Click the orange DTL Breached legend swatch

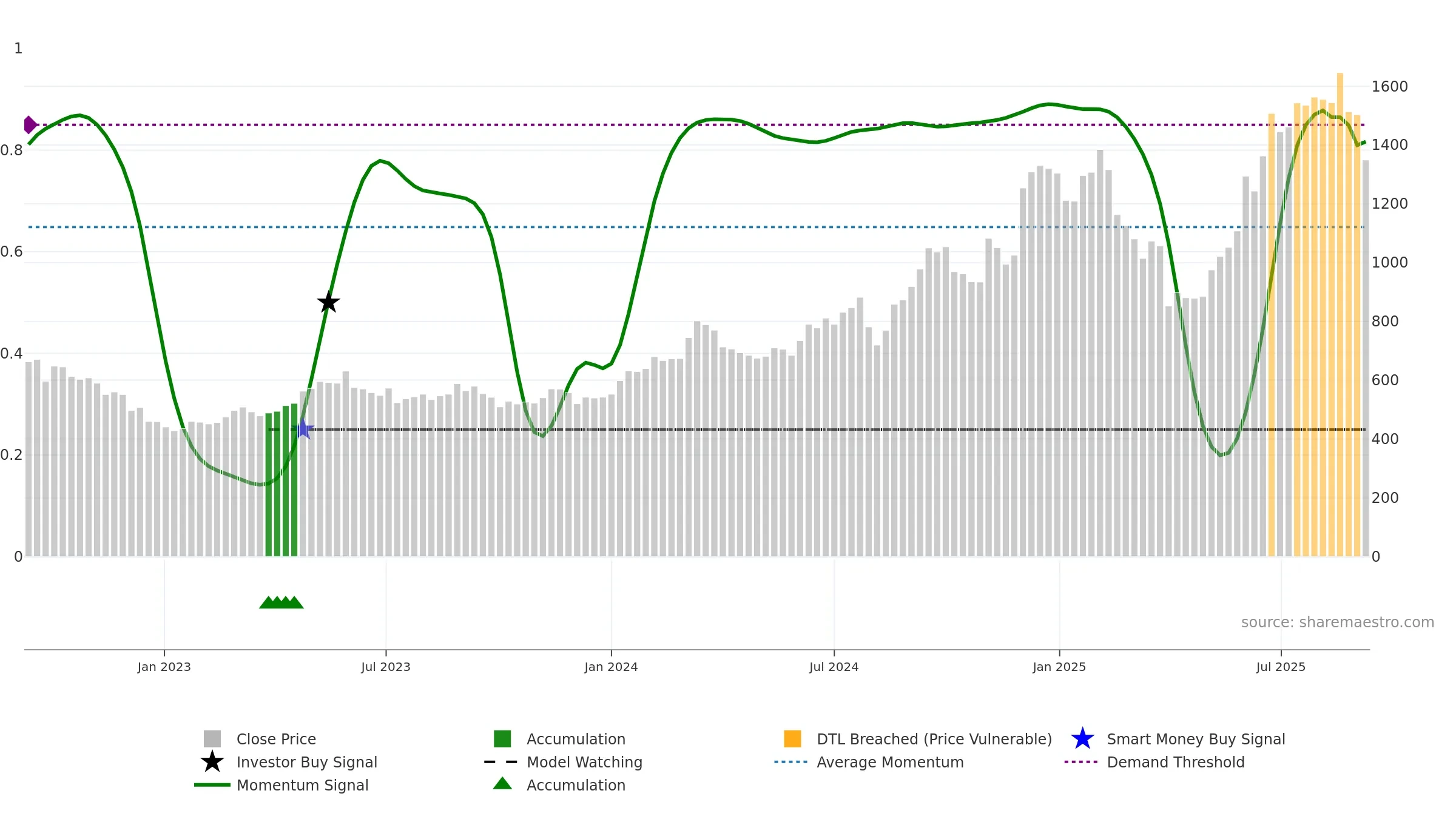click(x=792, y=739)
